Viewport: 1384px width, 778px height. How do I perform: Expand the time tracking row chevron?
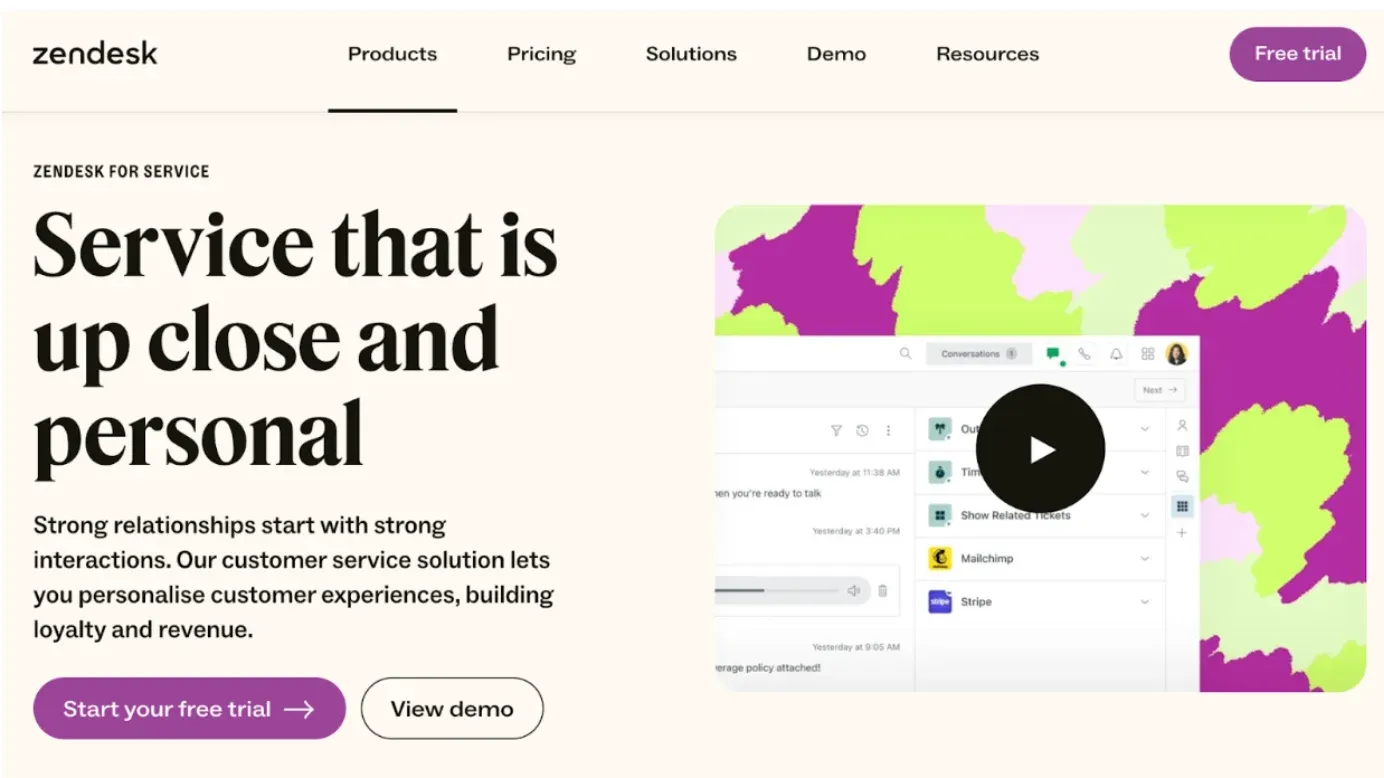[1145, 472]
